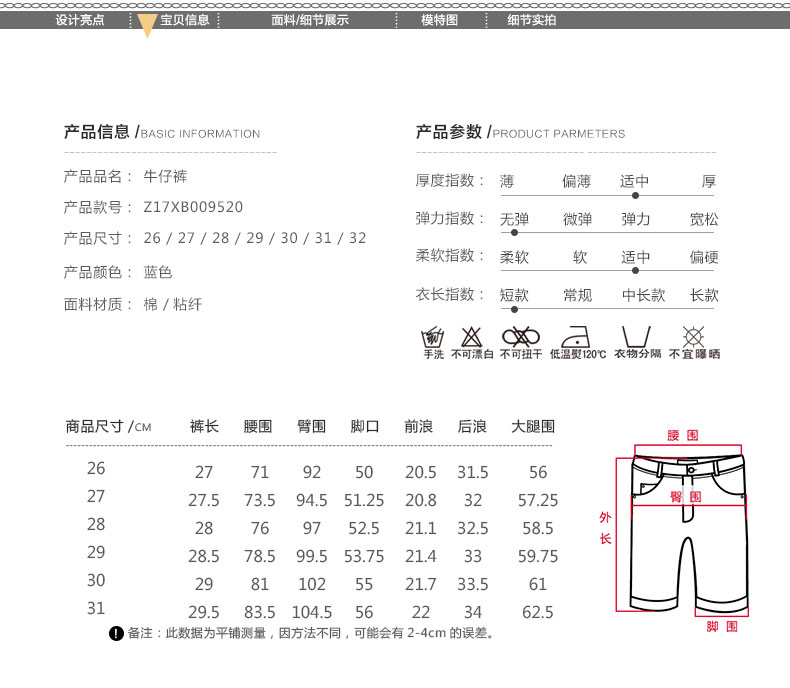Open the 模特图 tab
Screen dimensions: 790x688
[439, 20]
